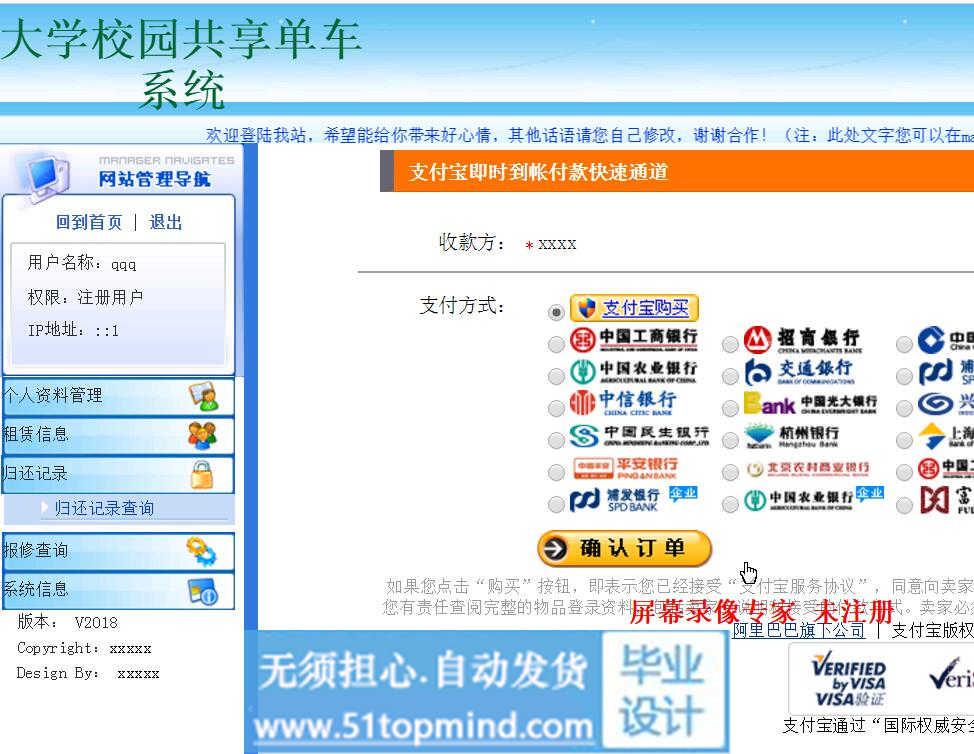The height and width of the screenshot is (754, 974).
Task: Click the www.51topmind.com banner
Action: coord(424,727)
